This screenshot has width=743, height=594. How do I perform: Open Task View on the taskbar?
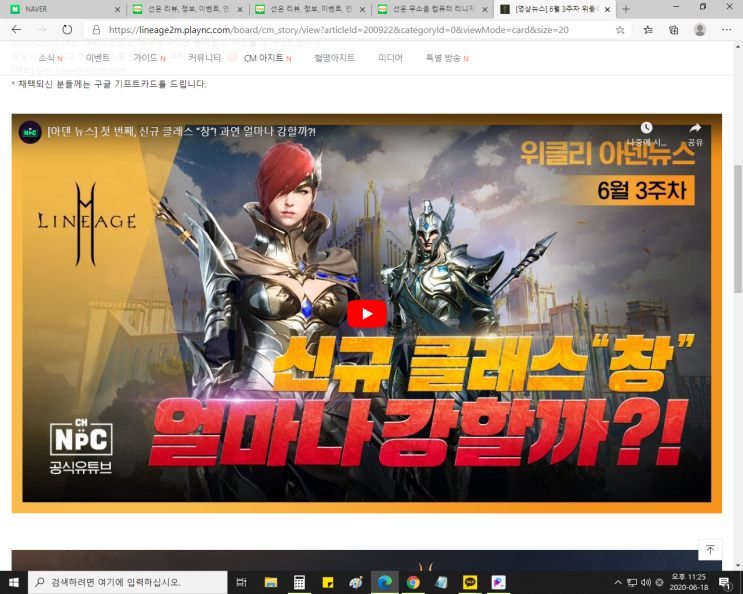tap(242, 582)
